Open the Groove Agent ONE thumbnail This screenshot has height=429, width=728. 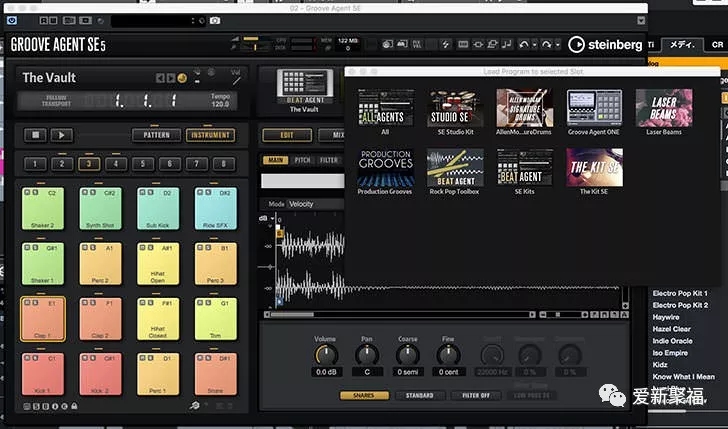pyautogui.click(x=594, y=108)
